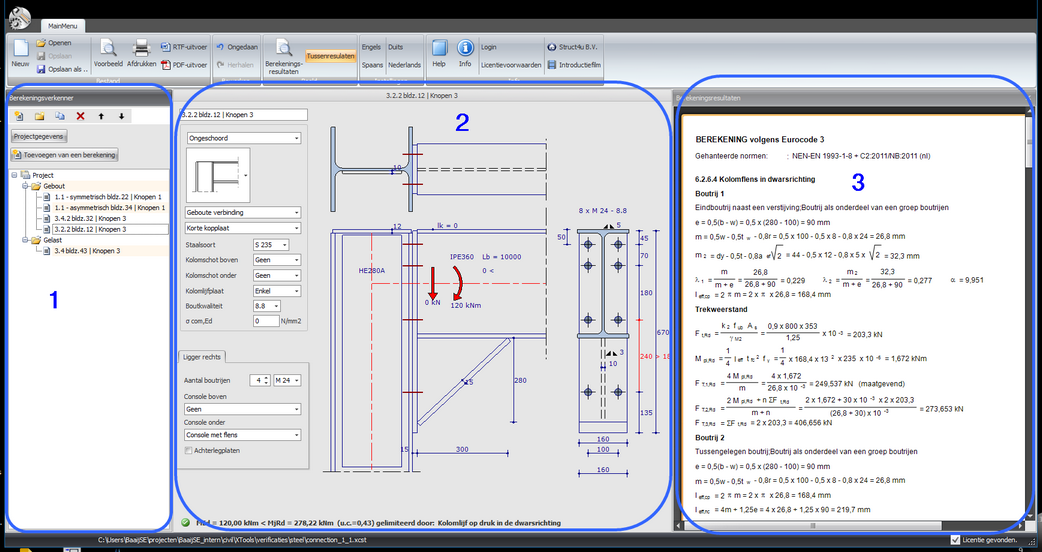
Task: Click the Nieuw (new file) icon
Action: pyautogui.click(x=20, y=49)
